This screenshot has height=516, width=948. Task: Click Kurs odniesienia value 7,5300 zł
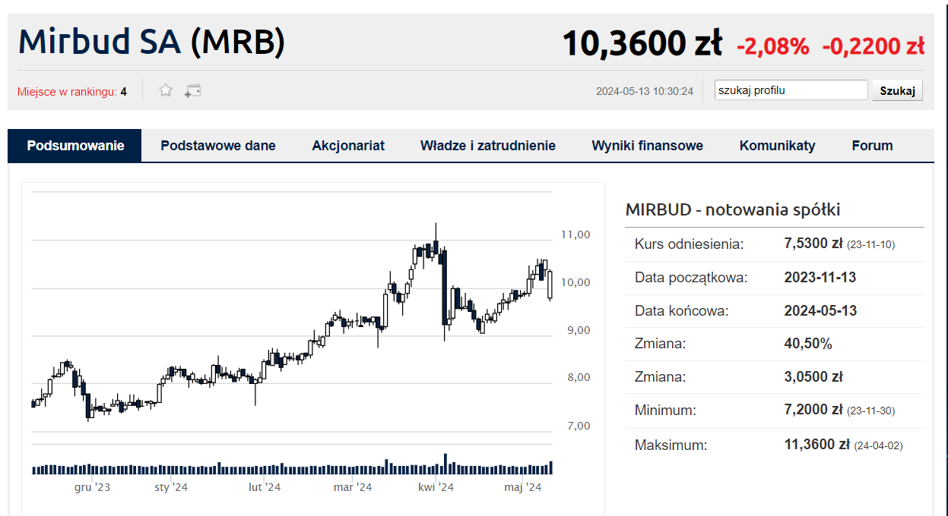pyautogui.click(x=813, y=243)
